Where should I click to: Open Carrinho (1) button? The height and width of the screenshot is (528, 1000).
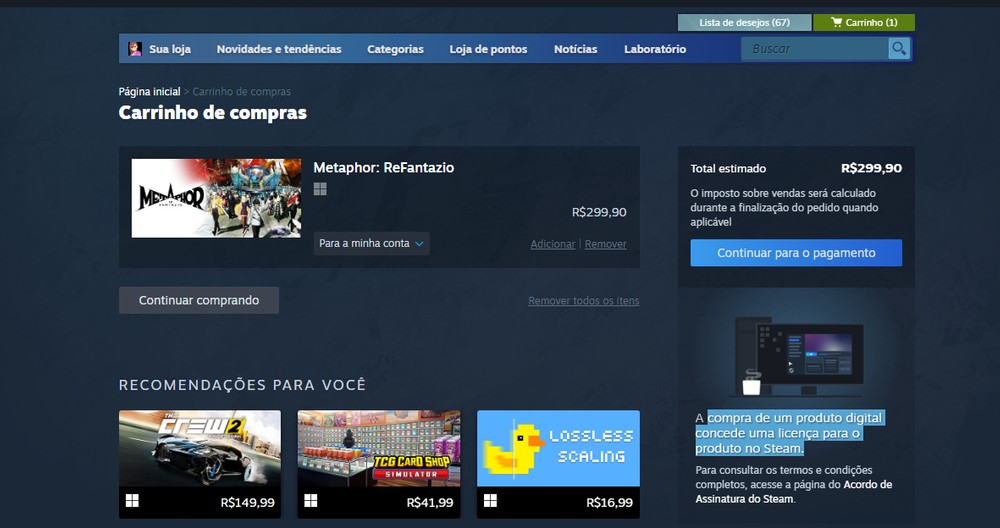click(864, 22)
